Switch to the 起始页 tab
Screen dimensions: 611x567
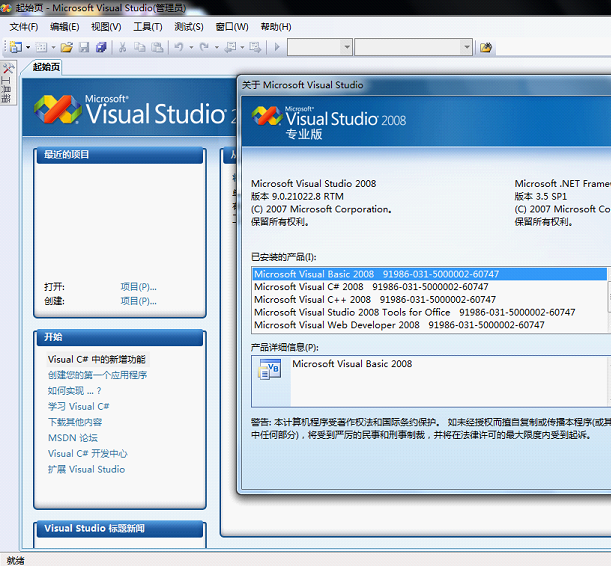(x=46, y=67)
